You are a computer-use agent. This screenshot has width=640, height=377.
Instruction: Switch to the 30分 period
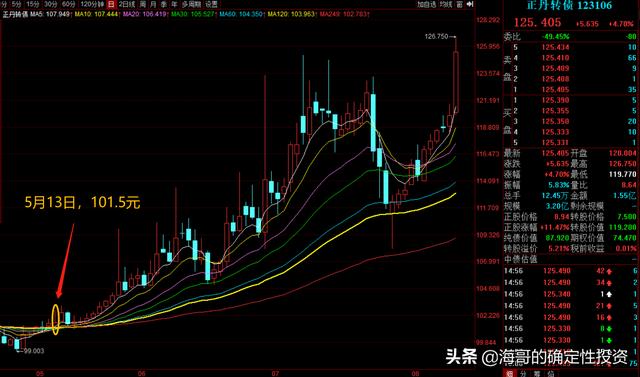50,4
